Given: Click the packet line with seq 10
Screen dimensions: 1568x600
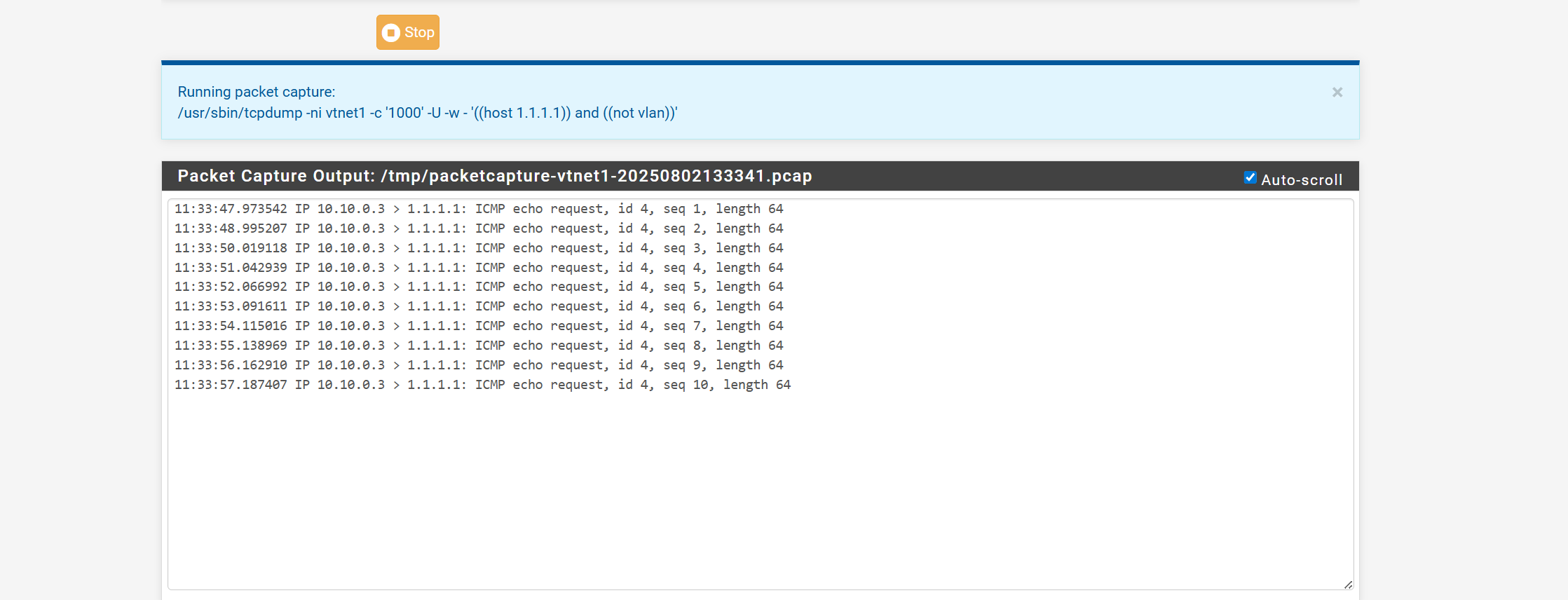Looking at the screenshot, I should tap(482, 385).
